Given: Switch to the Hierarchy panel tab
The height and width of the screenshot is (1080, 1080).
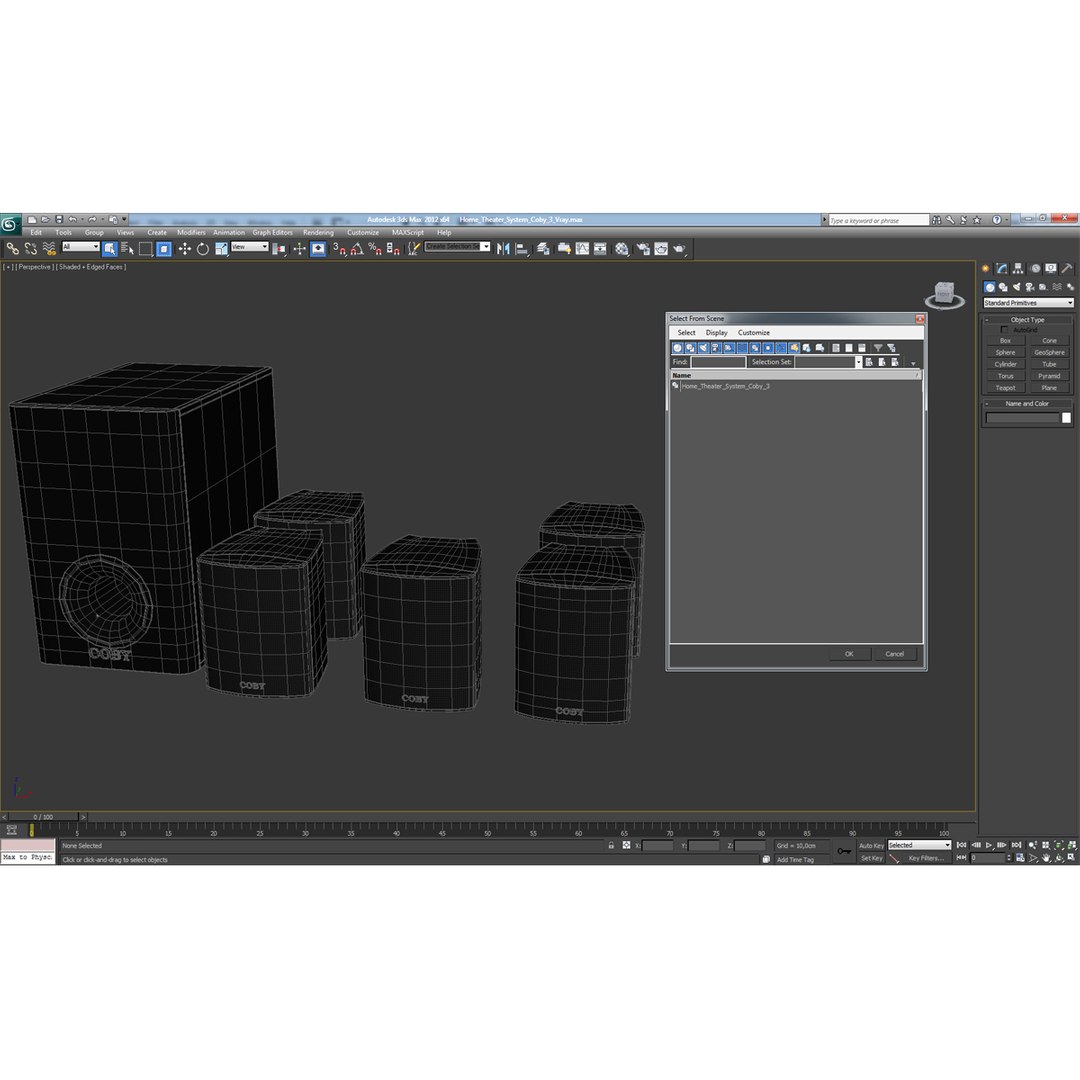Looking at the screenshot, I should pos(1018,269).
